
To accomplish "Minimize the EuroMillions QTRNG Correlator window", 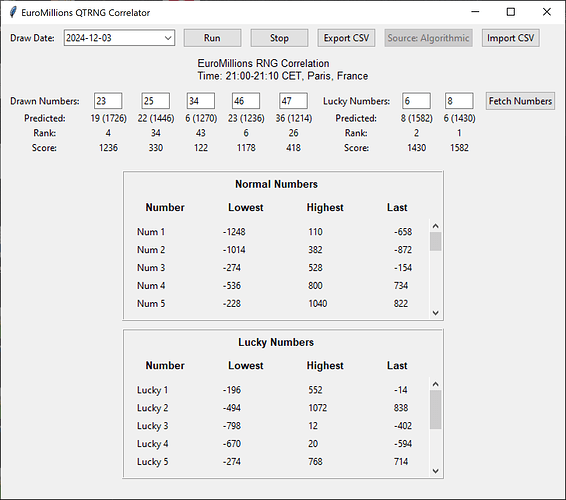I will (x=475, y=12).
